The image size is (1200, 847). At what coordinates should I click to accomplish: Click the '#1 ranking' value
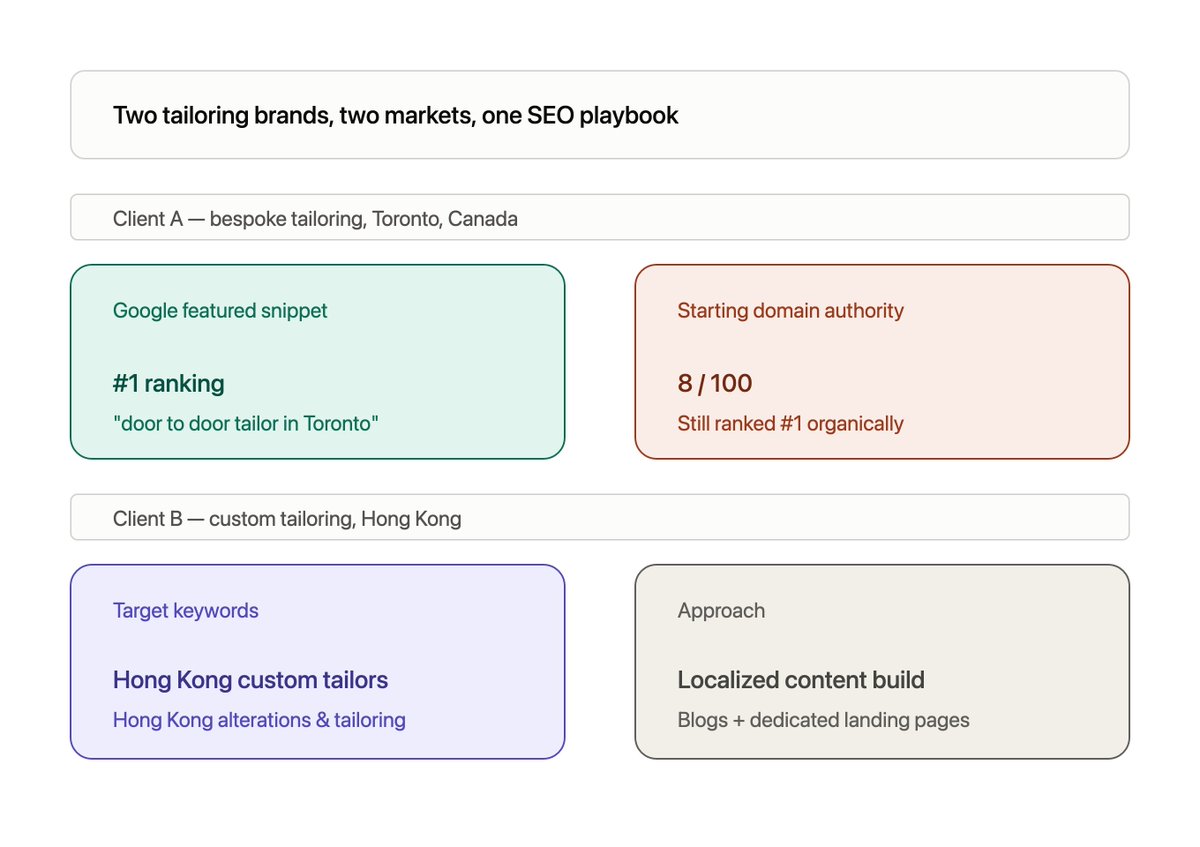pyautogui.click(x=169, y=383)
